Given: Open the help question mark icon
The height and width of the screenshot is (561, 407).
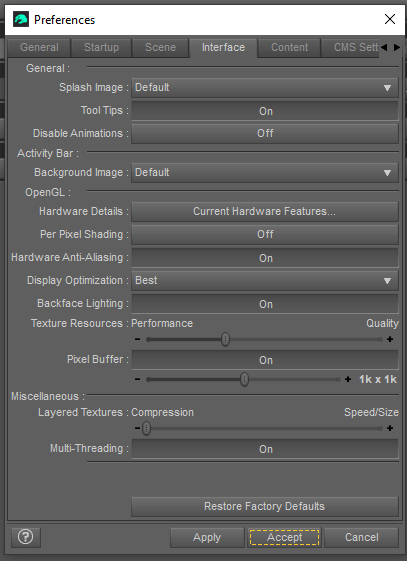Looking at the screenshot, I should [26, 537].
